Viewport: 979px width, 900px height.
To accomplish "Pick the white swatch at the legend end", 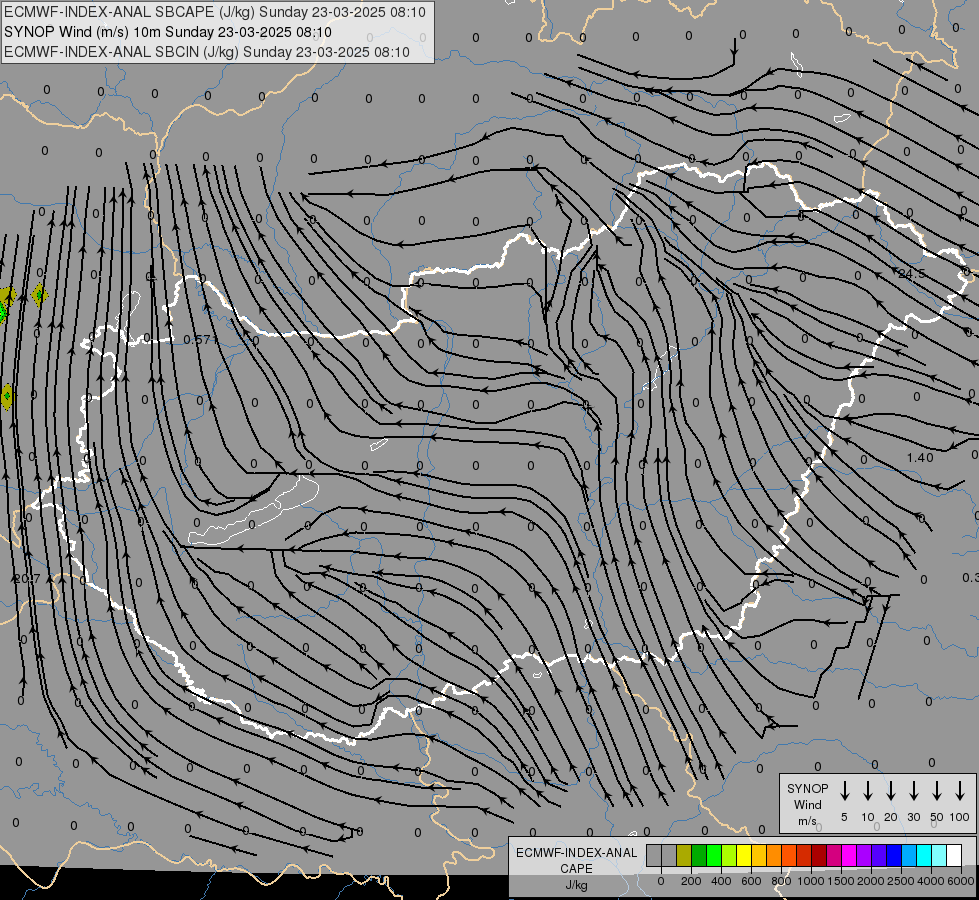I will coord(954,855).
